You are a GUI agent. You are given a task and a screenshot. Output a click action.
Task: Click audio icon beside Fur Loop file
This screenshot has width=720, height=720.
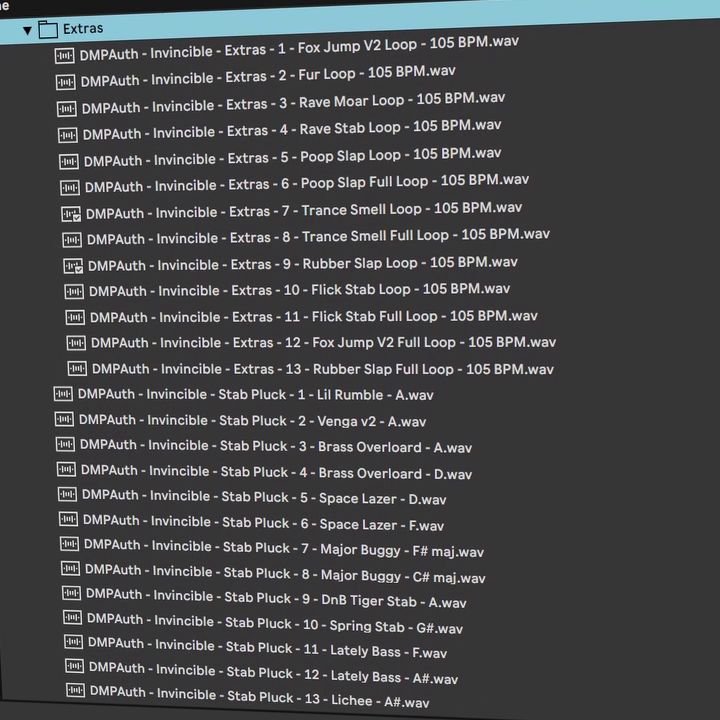pos(66,82)
